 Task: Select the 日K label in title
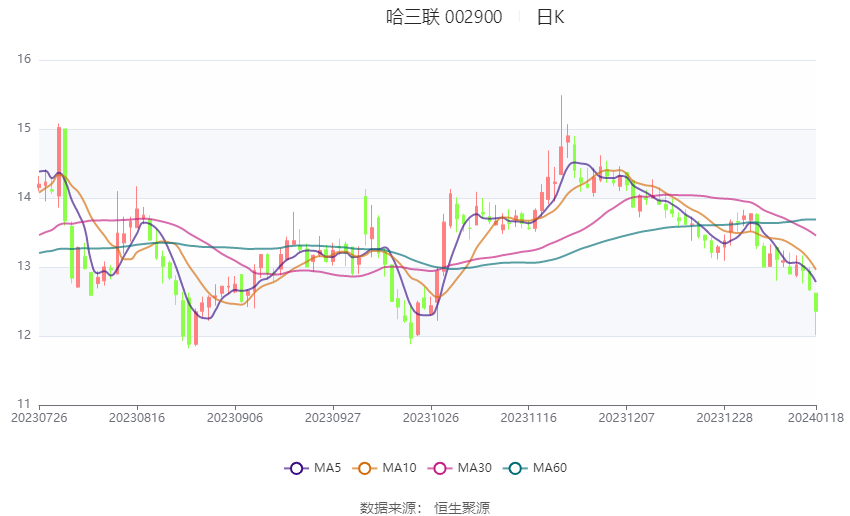550,17
